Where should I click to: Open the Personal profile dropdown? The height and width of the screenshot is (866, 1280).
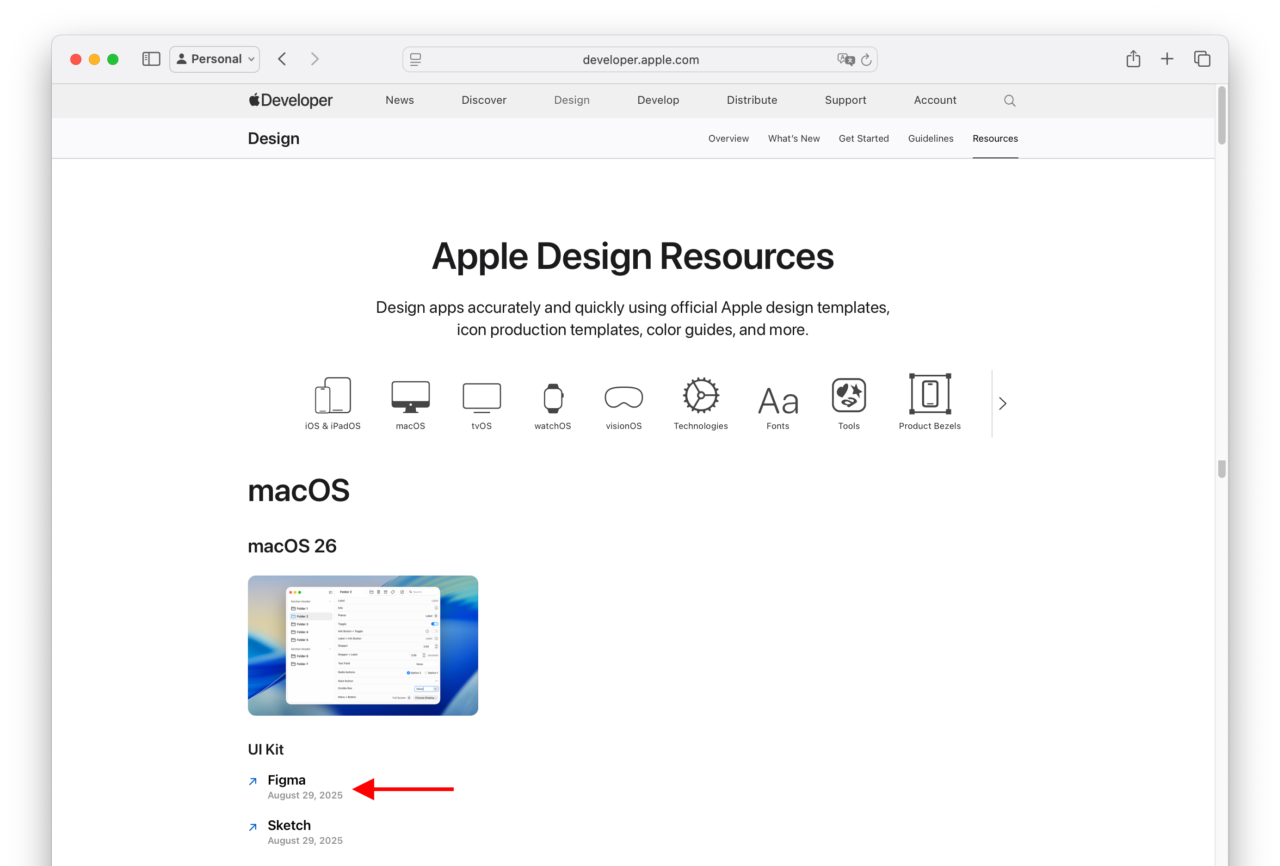214,58
